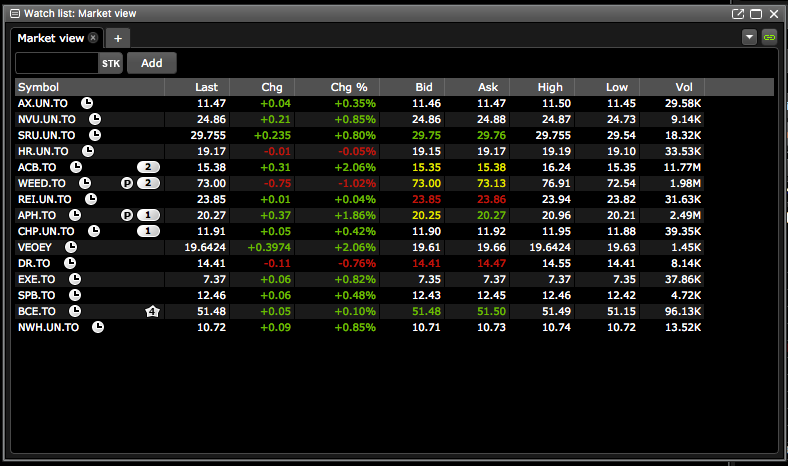Open the watch list options dropdown arrow
This screenshot has width=788, height=466.
(749, 37)
